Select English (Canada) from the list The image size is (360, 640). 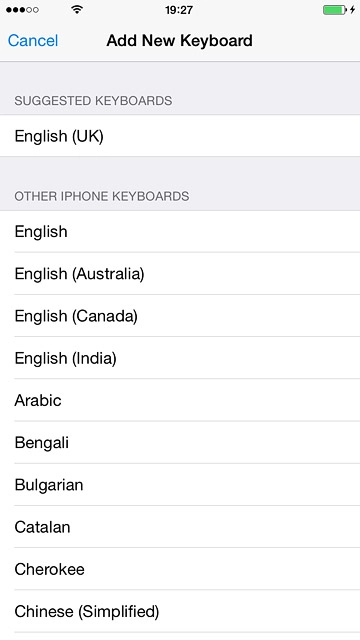coord(180,316)
